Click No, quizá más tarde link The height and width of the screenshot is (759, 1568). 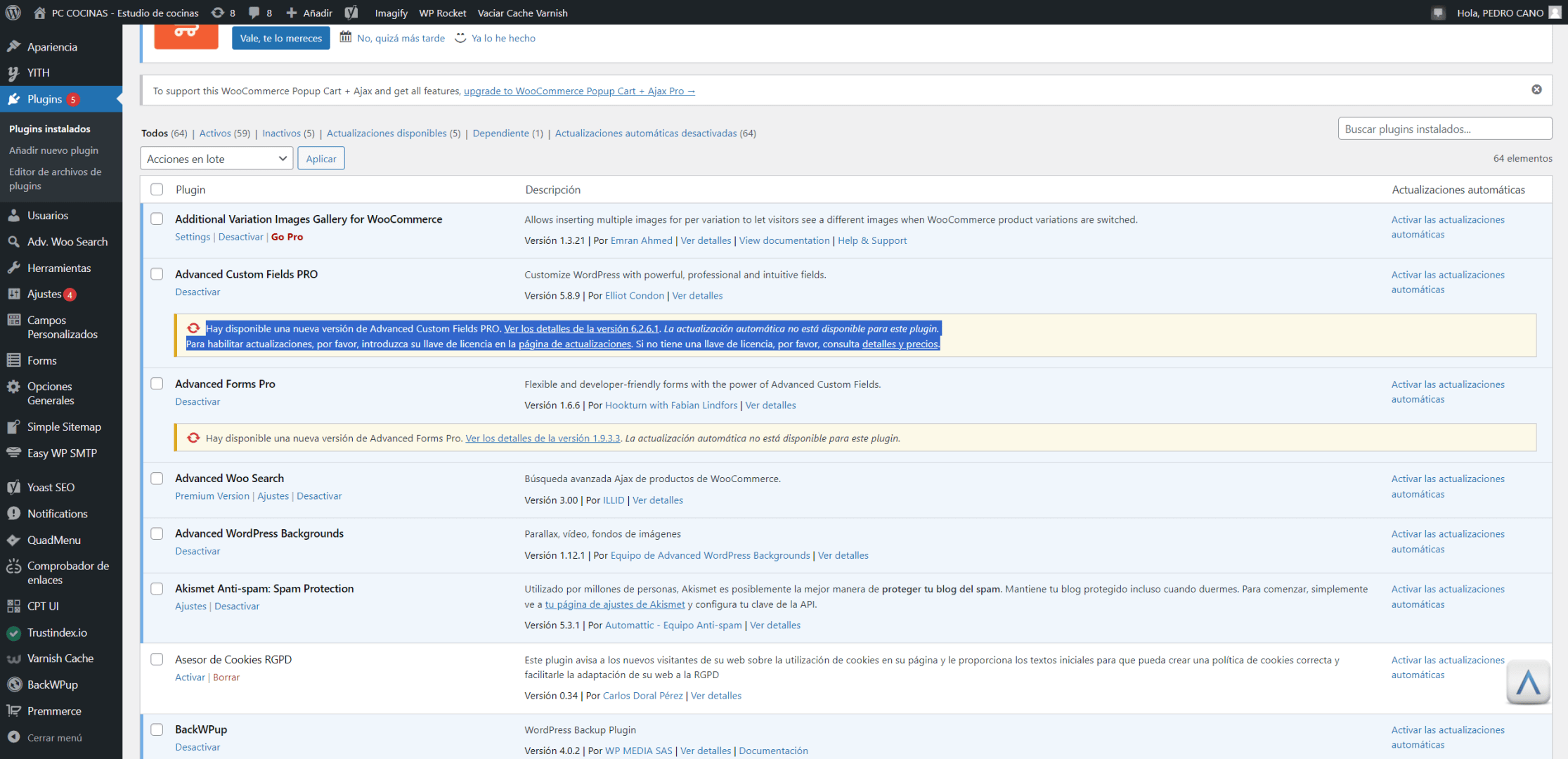coord(401,38)
